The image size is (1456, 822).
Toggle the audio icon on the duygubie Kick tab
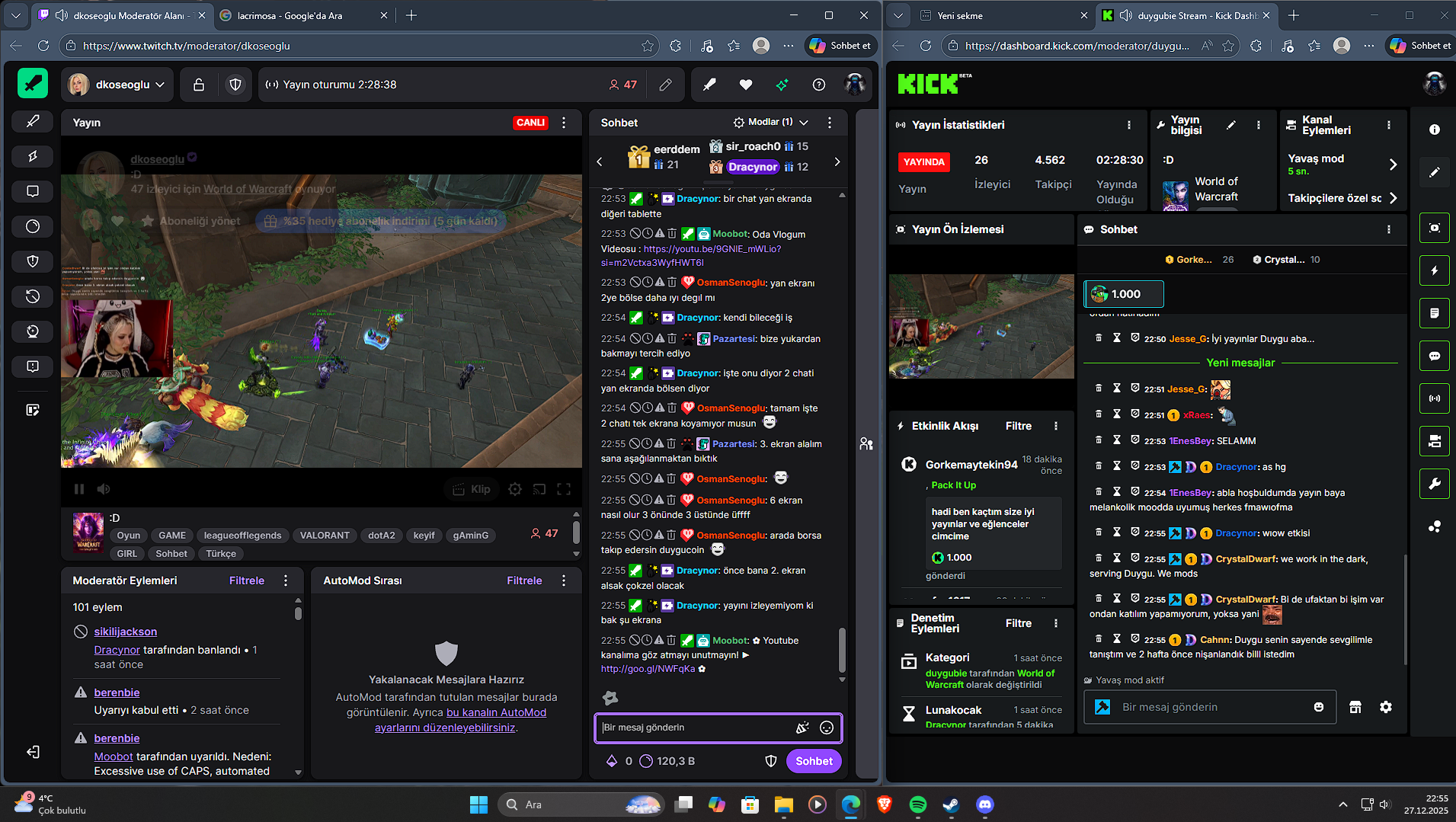tap(1126, 15)
